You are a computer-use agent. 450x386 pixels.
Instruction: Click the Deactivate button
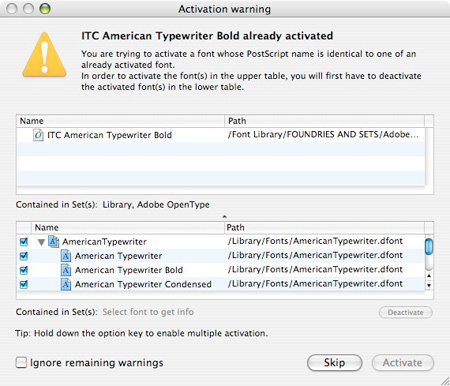(x=406, y=312)
